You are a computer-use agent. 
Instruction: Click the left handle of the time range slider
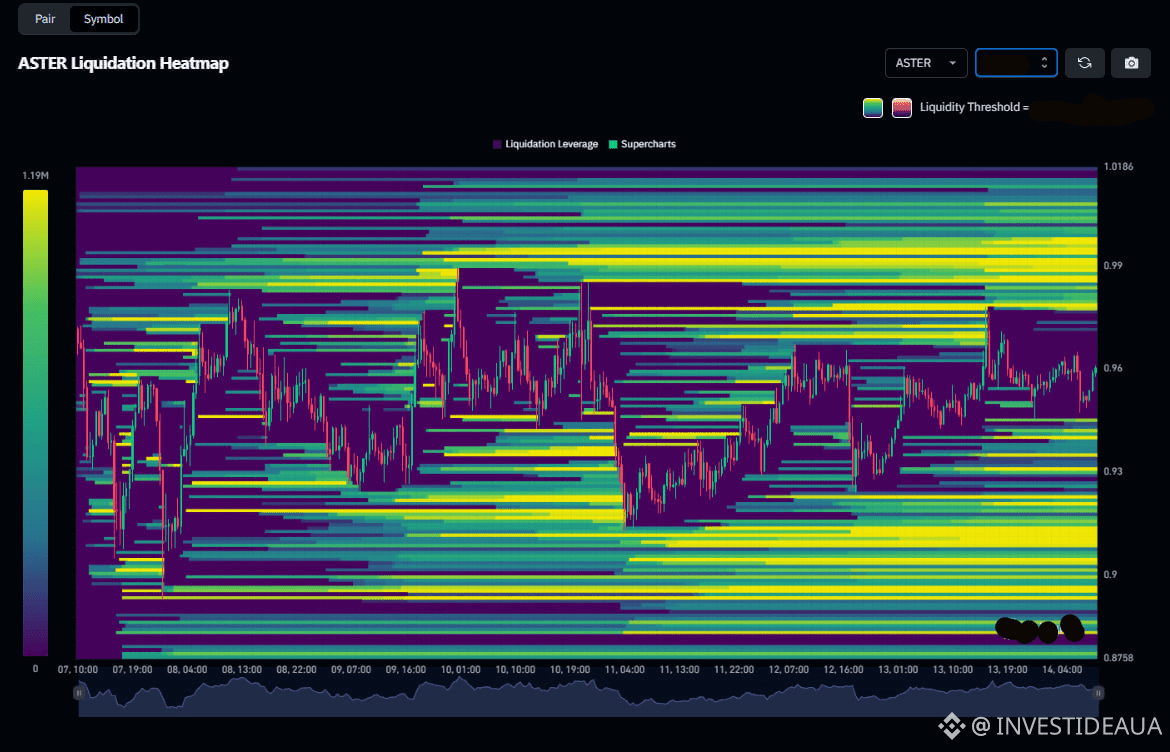click(x=79, y=692)
